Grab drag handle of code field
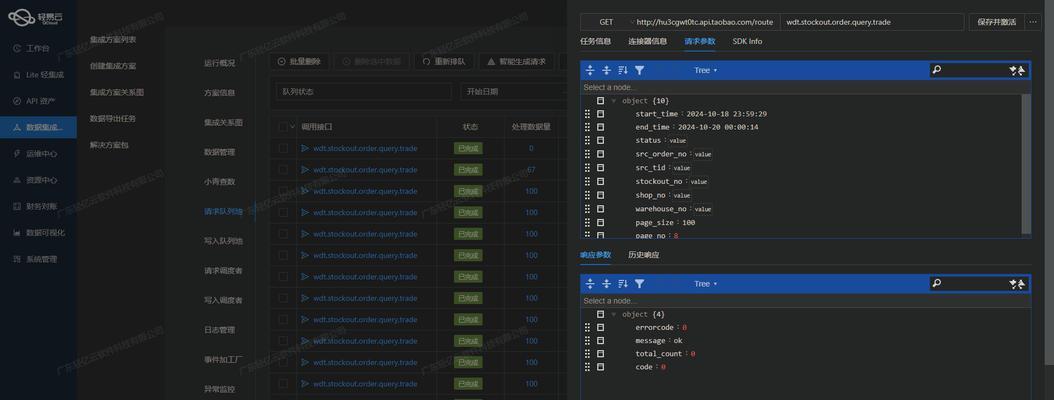The width and height of the screenshot is (1054, 400). coord(587,367)
